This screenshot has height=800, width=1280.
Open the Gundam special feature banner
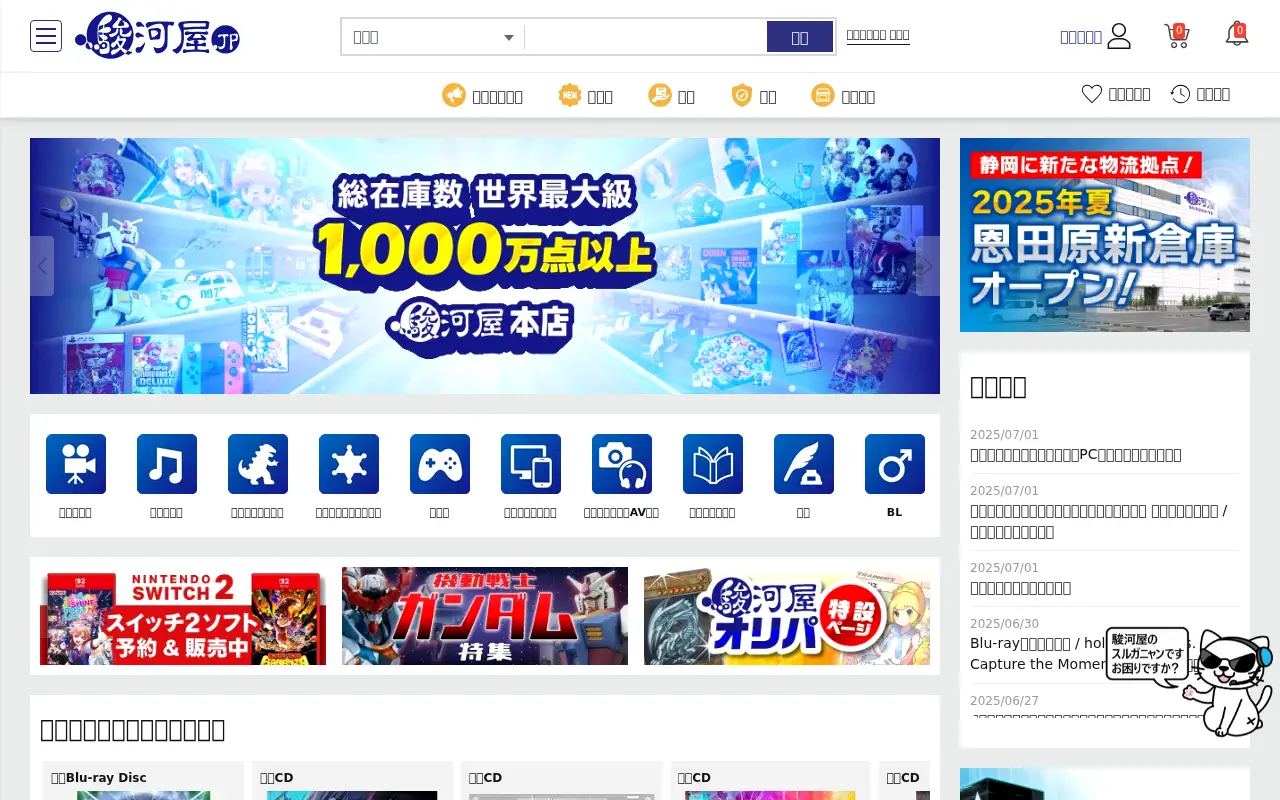[x=485, y=616]
